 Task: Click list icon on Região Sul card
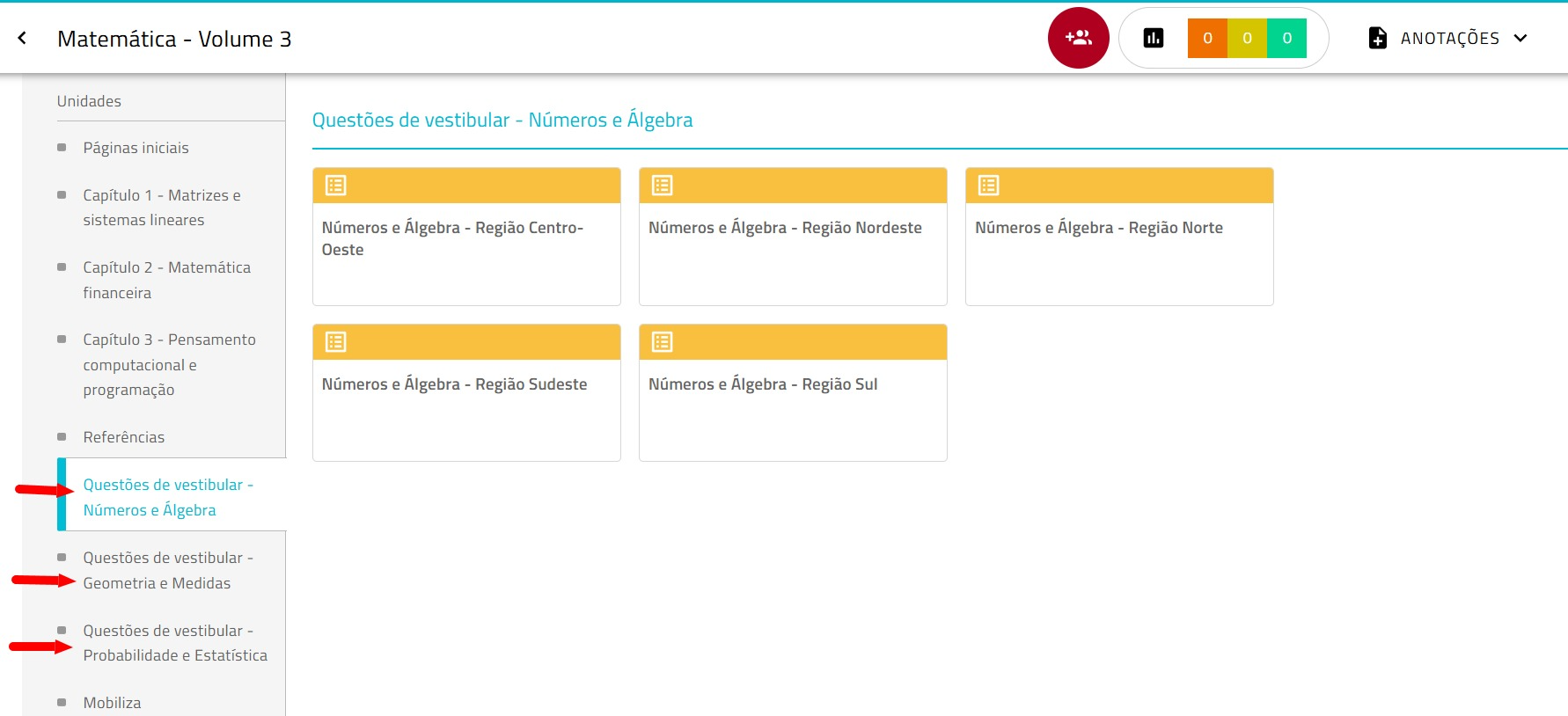(663, 342)
